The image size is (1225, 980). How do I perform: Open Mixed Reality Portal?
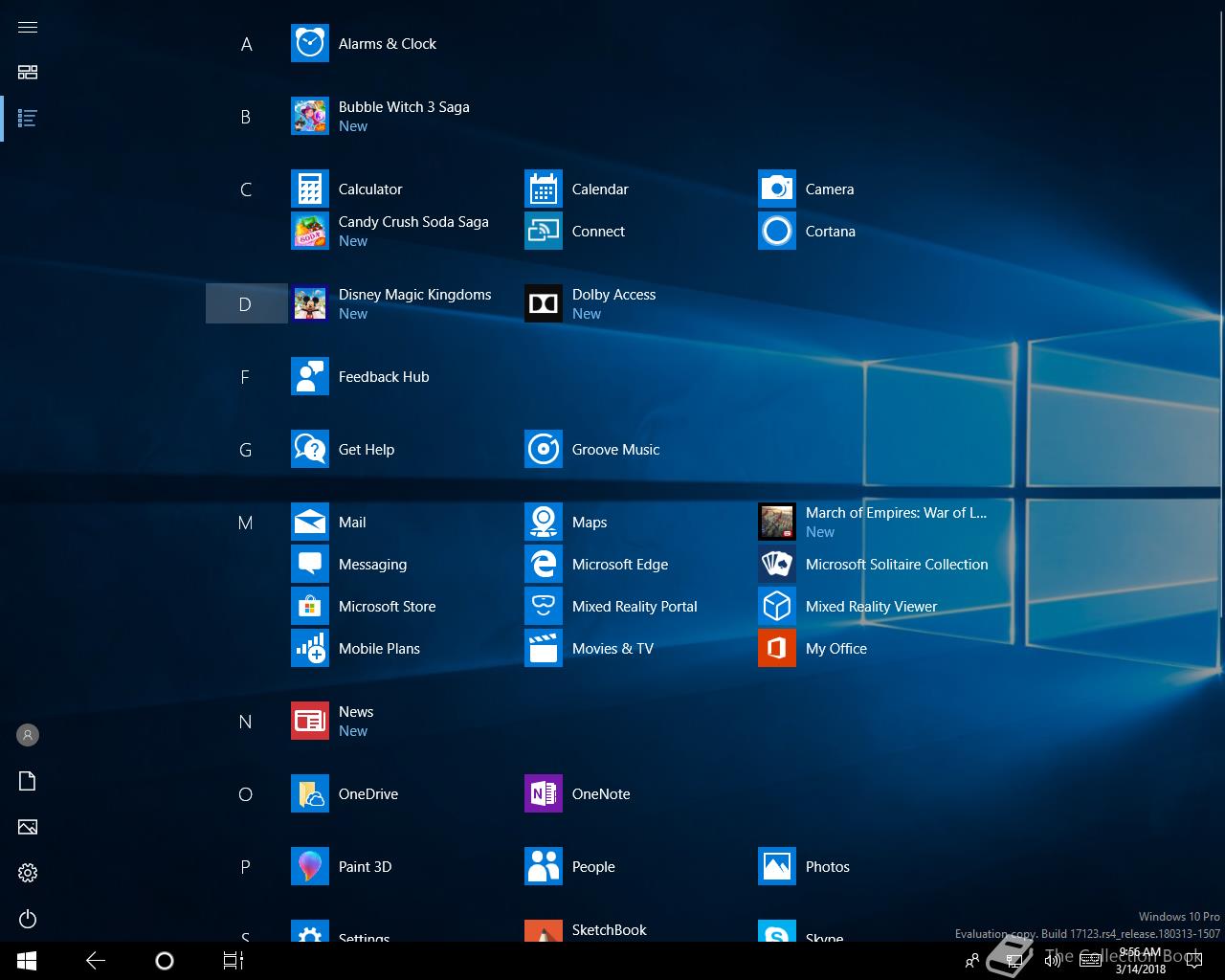(637, 607)
